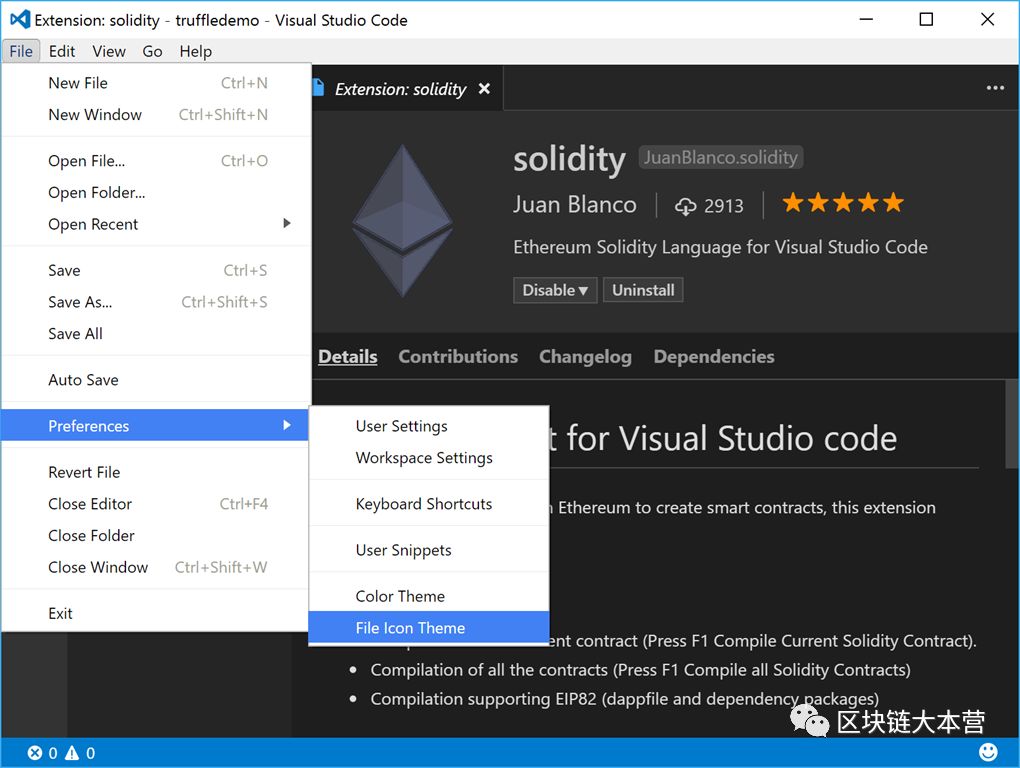Click the five-star rating
Screen dimensions: 1020x768
tap(843, 203)
